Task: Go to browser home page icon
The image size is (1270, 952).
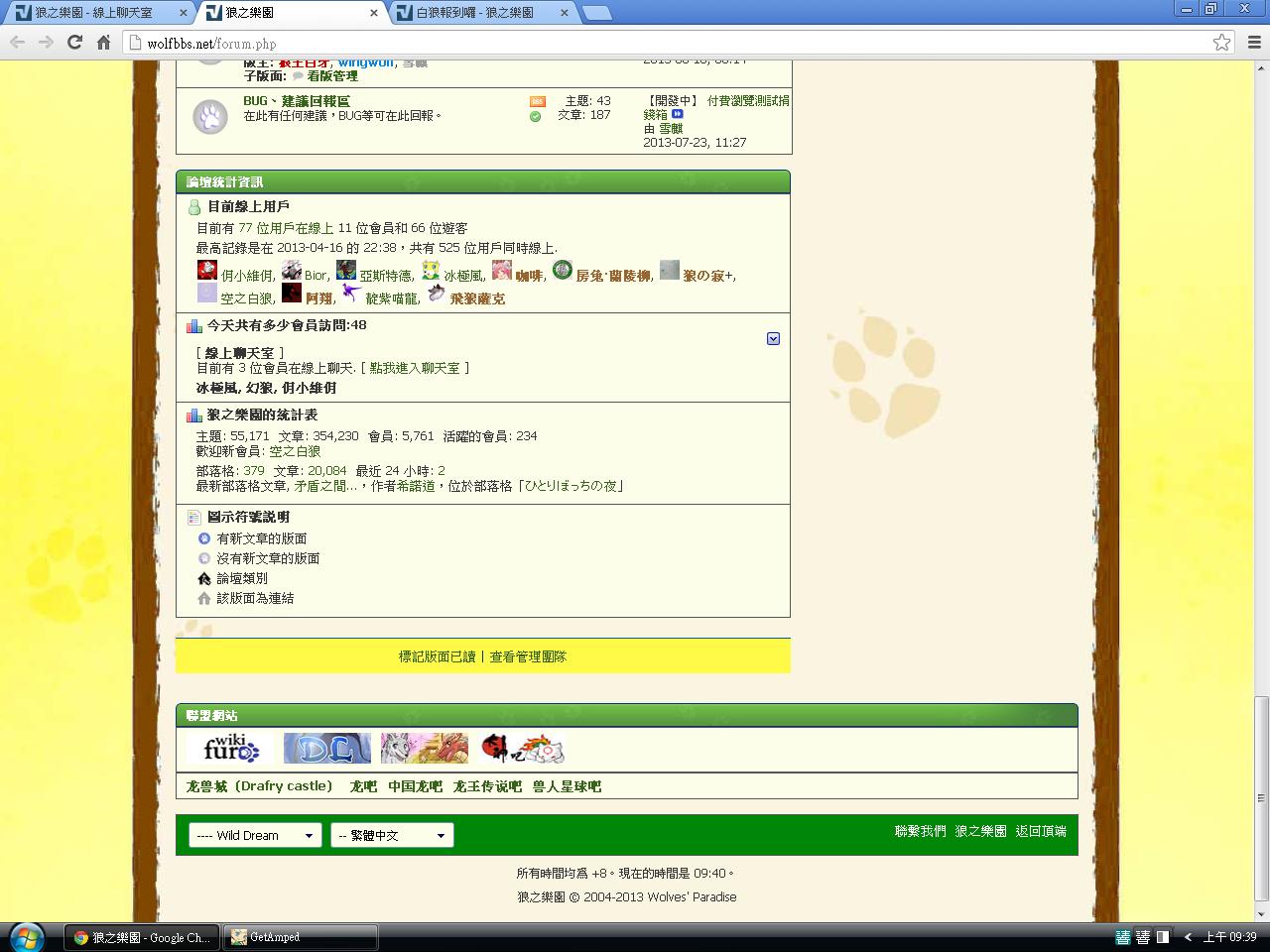Action: (x=103, y=43)
